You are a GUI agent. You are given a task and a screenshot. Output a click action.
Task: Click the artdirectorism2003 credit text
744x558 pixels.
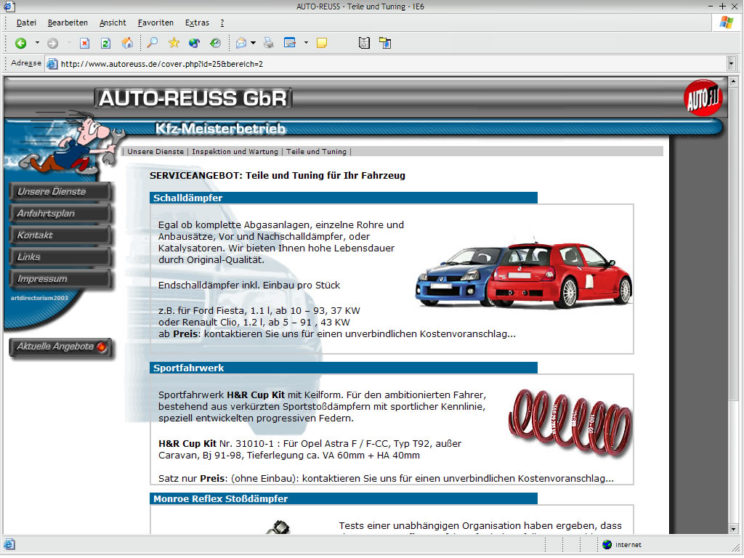point(39,298)
